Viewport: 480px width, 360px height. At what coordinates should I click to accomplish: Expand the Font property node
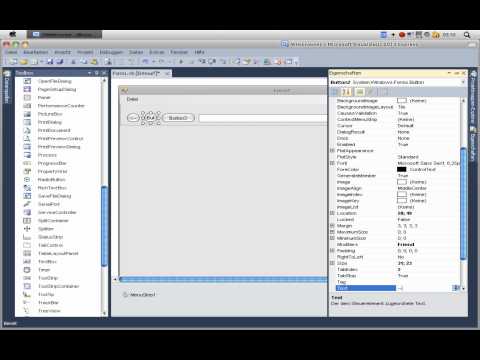pyautogui.click(x=332, y=163)
